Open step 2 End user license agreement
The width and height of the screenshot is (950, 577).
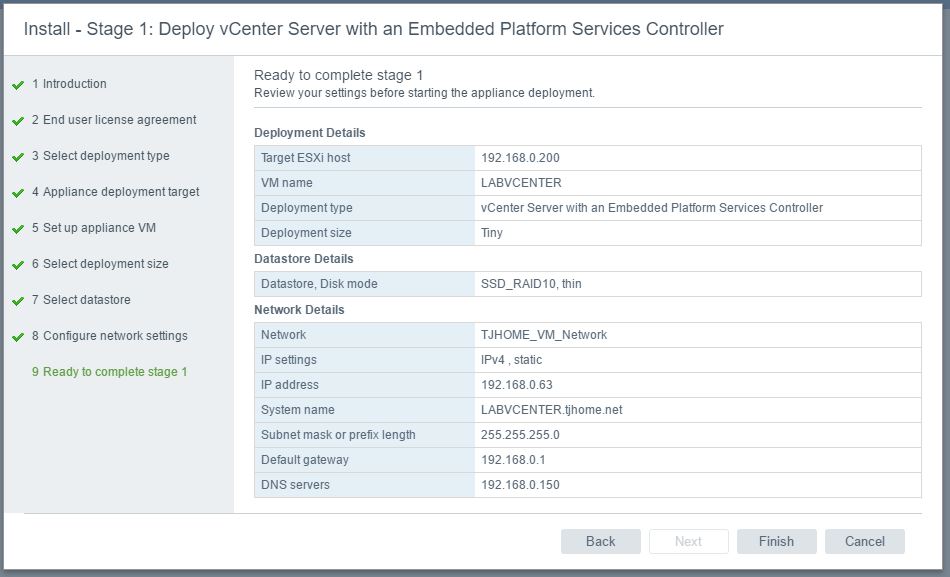coord(114,119)
